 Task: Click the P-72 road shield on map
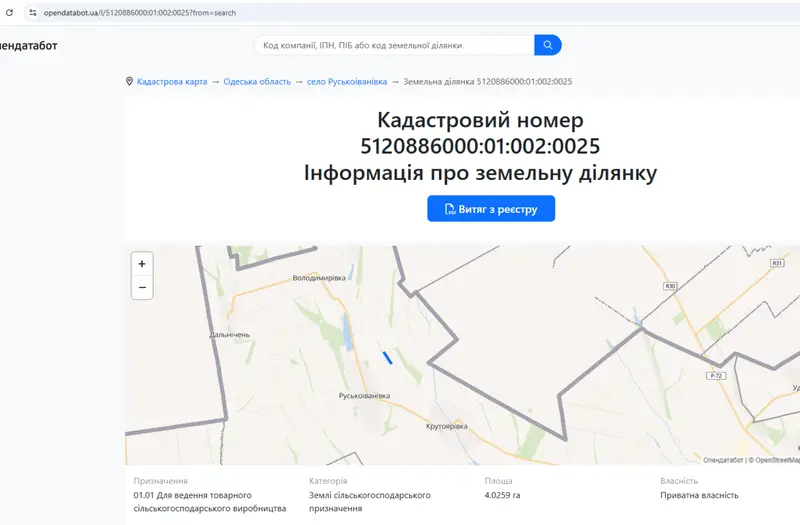(x=716, y=376)
